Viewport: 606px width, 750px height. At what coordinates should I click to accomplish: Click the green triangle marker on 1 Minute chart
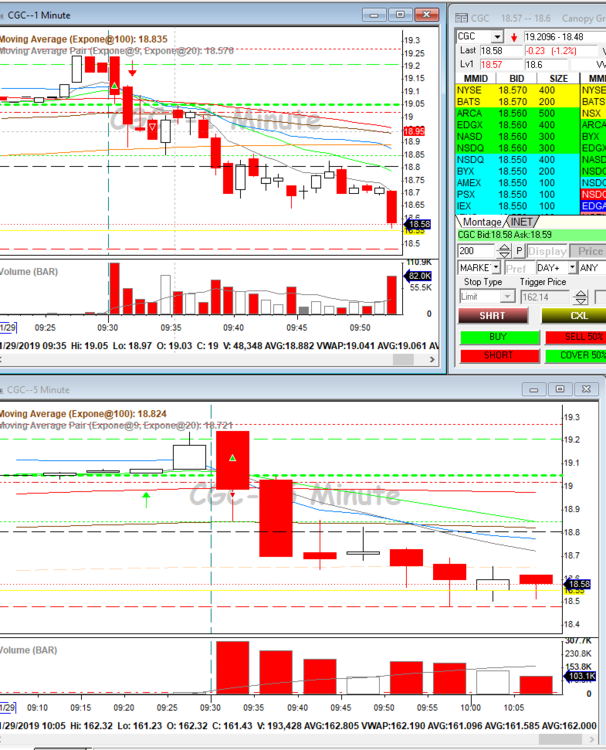[x=115, y=87]
